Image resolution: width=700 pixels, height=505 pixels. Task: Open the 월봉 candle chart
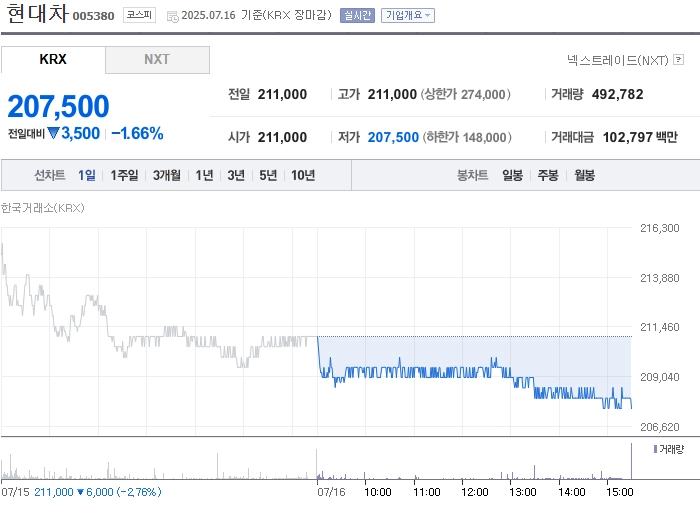pyautogui.click(x=584, y=175)
